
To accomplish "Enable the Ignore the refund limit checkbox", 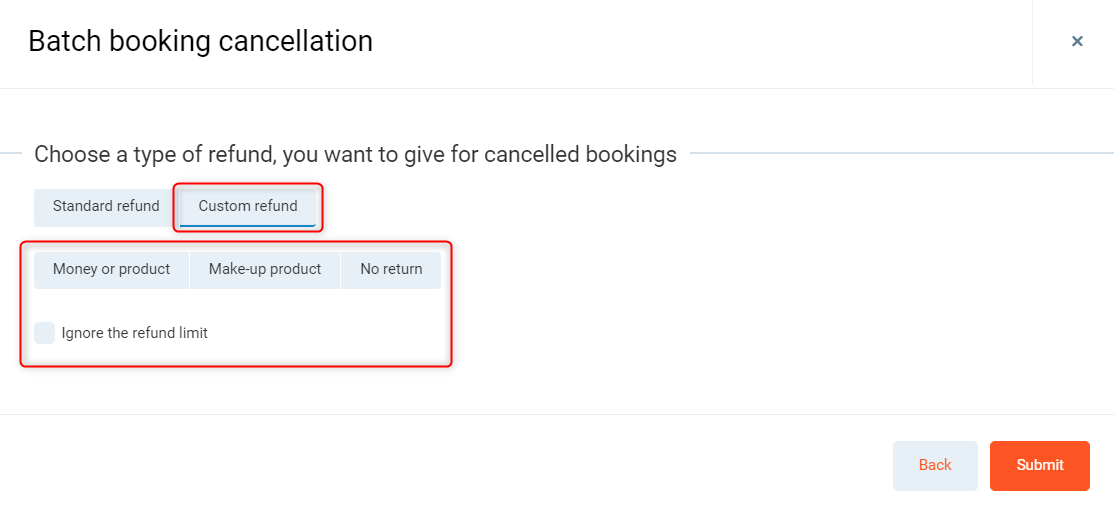I will [x=45, y=333].
